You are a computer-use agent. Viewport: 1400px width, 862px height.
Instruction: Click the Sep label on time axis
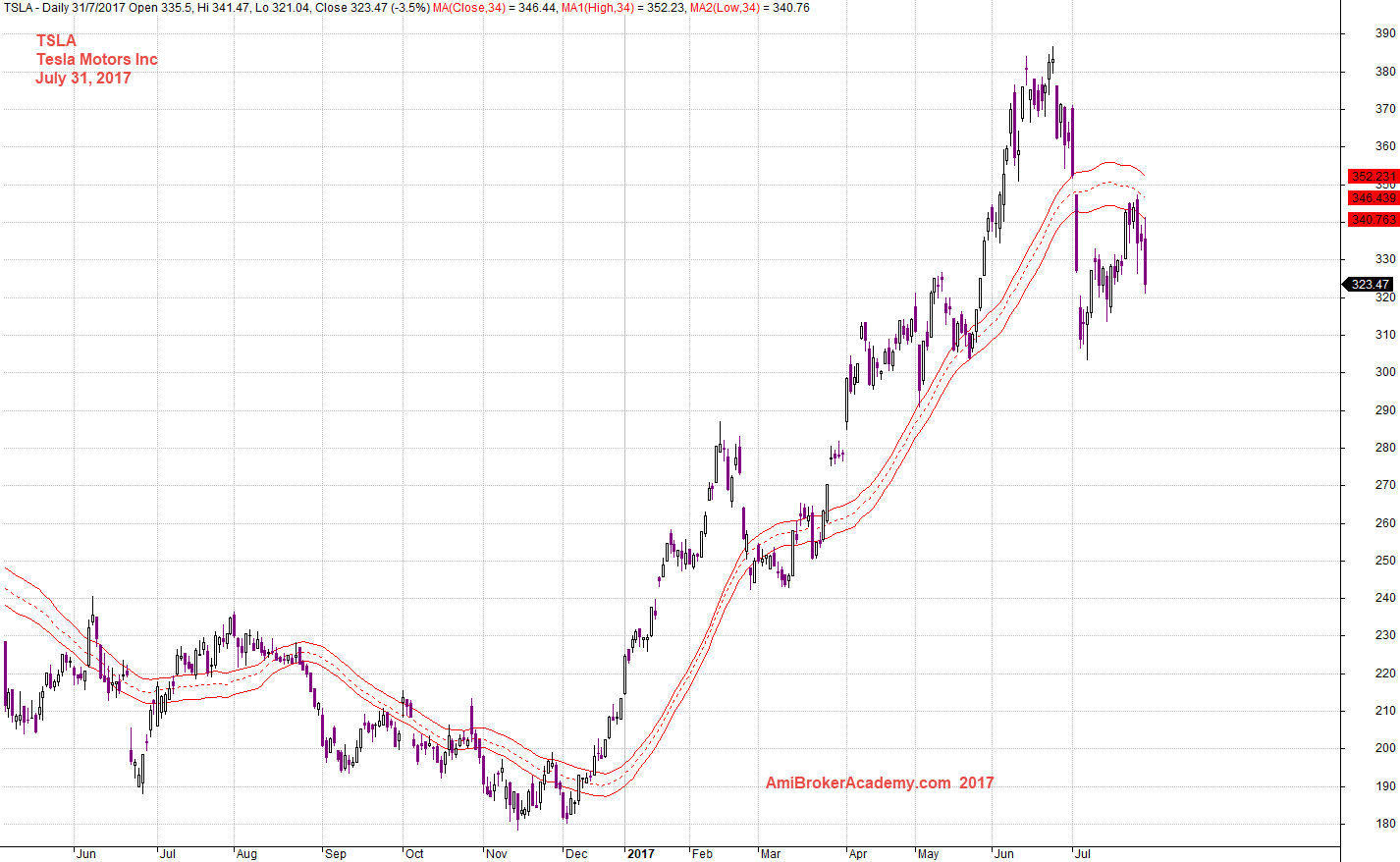[336, 854]
